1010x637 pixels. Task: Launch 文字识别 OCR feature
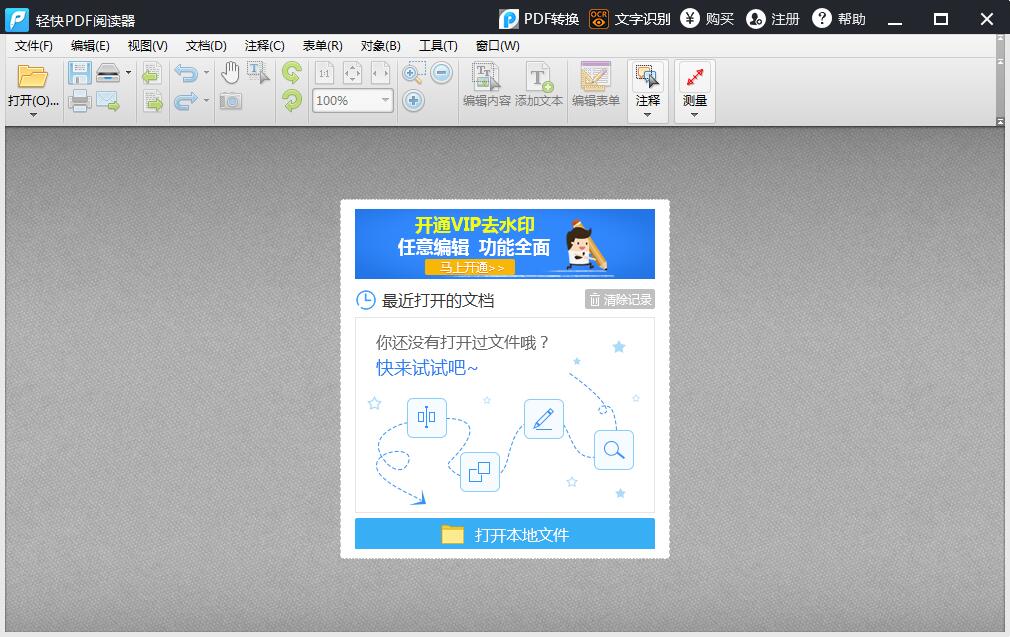click(630, 19)
